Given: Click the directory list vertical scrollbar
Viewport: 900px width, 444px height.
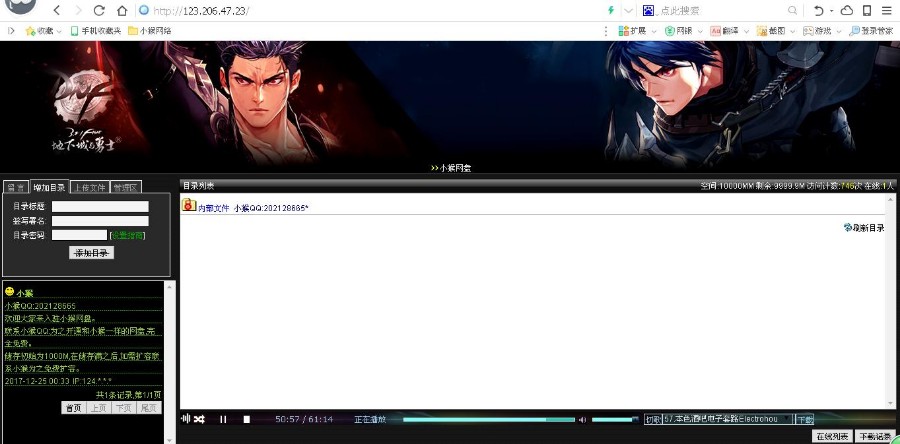Looking at the screenshot, I should [890, 301].
